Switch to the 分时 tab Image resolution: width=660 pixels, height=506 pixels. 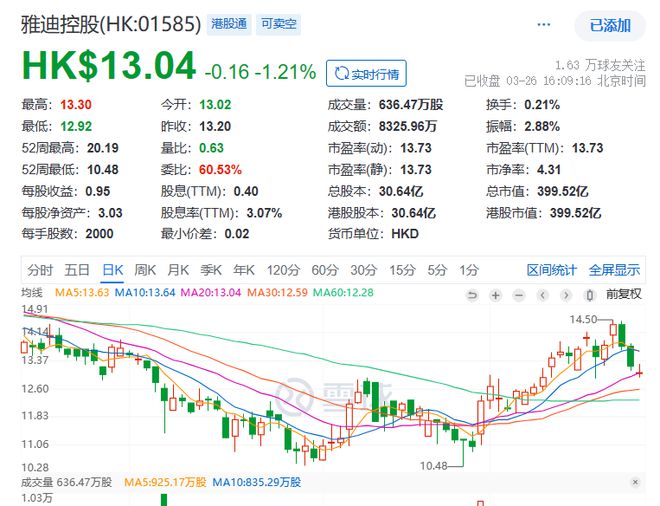click(40, 270)
